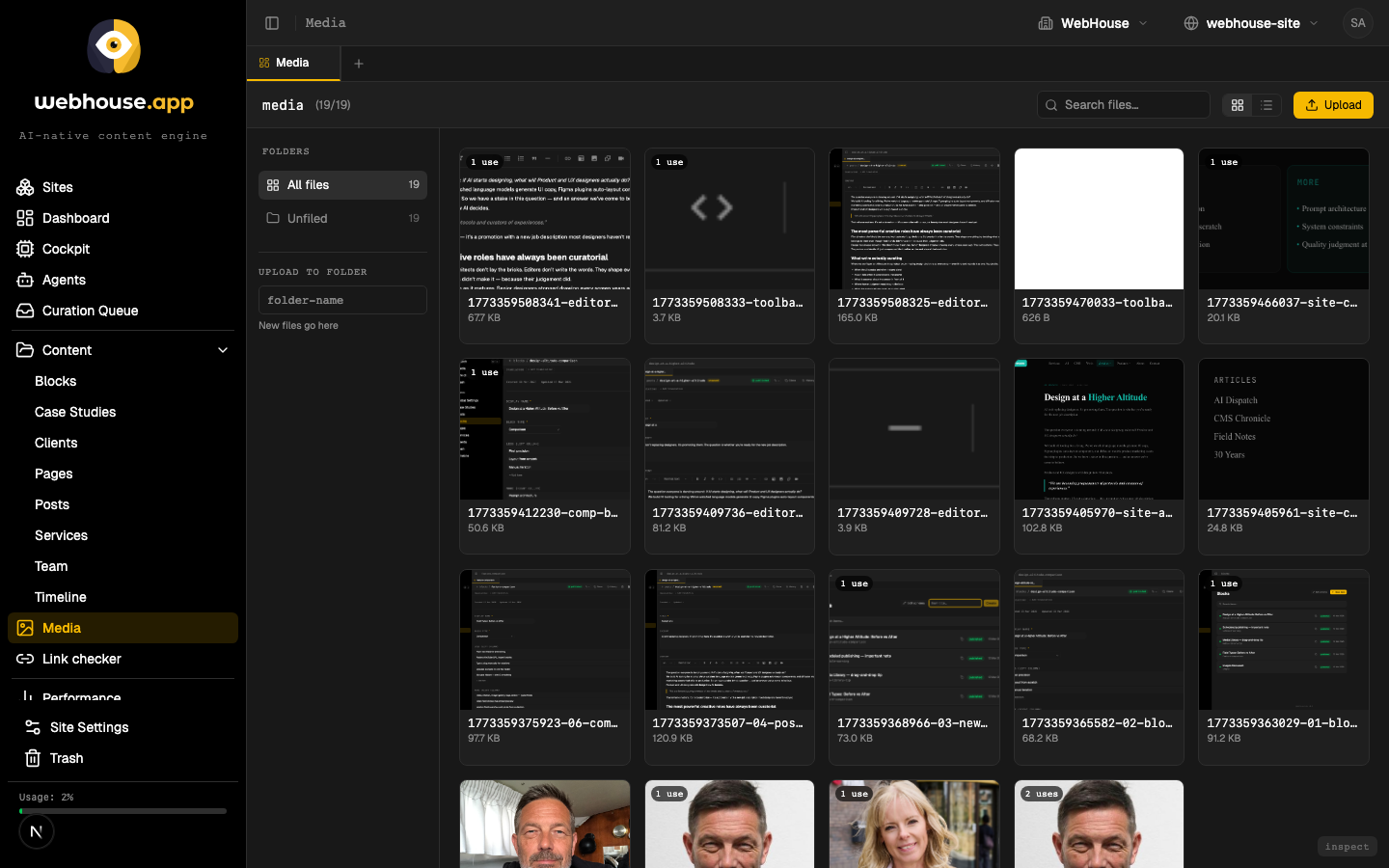Open the Site Settings sliders icon
Image resolution: width=1389 pixels, height=868 pixels.
click(x=33, y=727)
